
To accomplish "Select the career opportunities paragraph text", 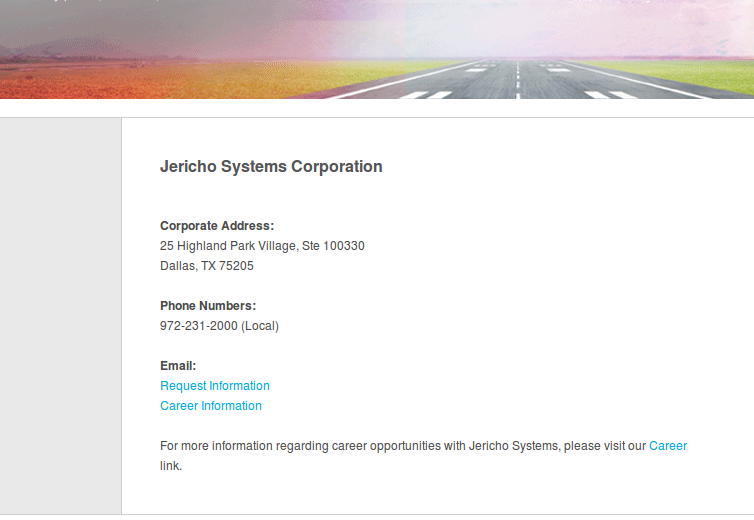I will click(x=423, y=456).
